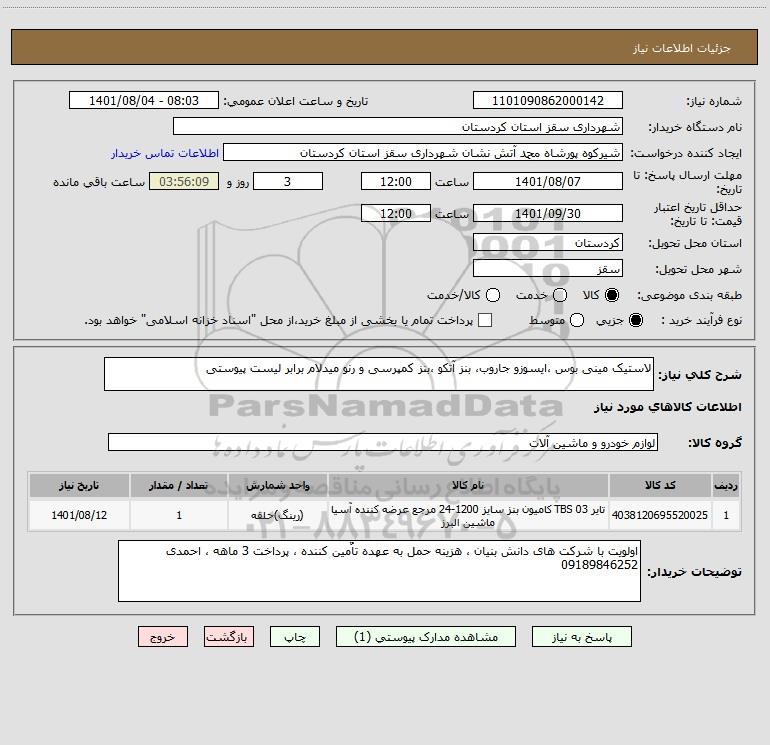Viewport: 770px width, 745px height.
Task: Click the چاپ print button
Action: [x=295, y=637]
